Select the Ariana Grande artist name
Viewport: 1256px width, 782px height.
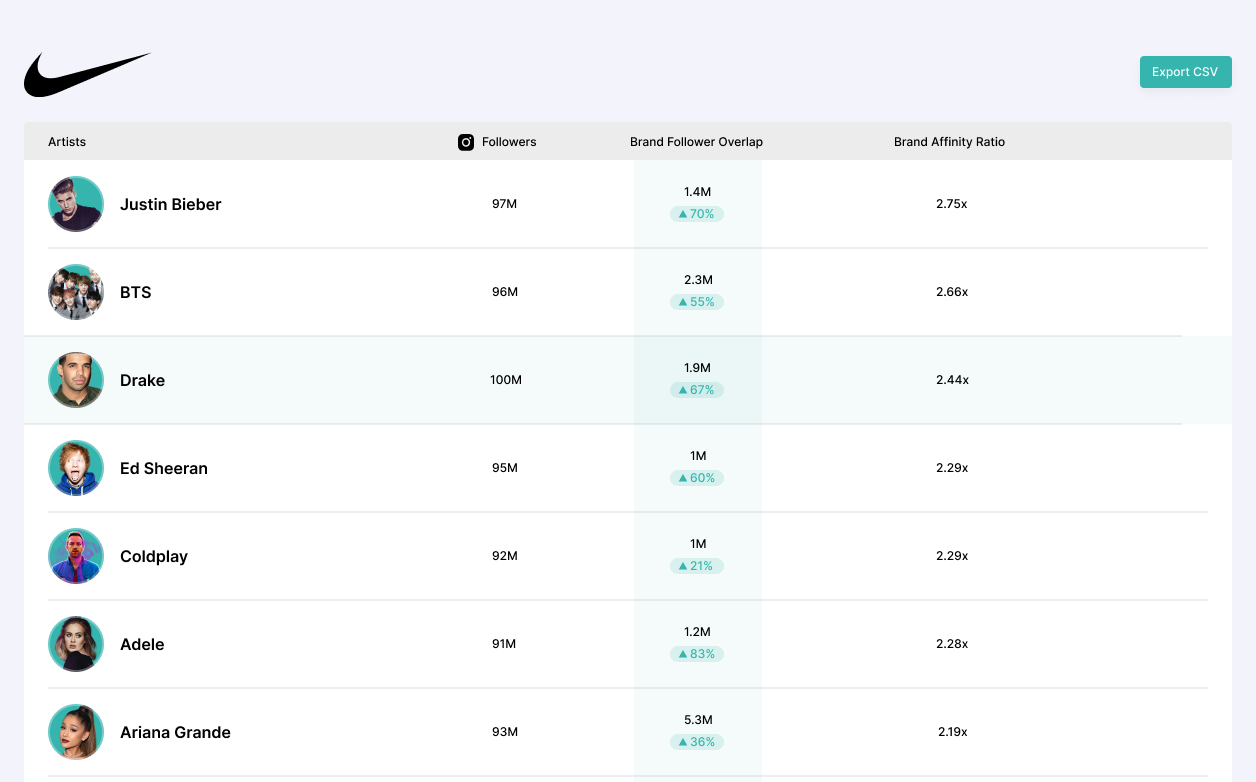[x=175, y=732]
